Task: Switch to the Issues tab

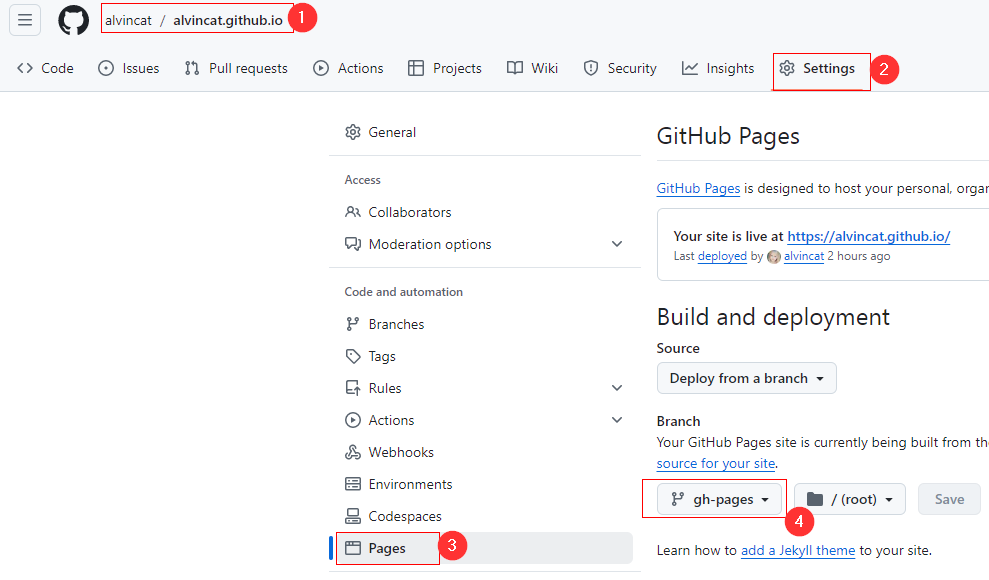Action: [x=129, y=68]
